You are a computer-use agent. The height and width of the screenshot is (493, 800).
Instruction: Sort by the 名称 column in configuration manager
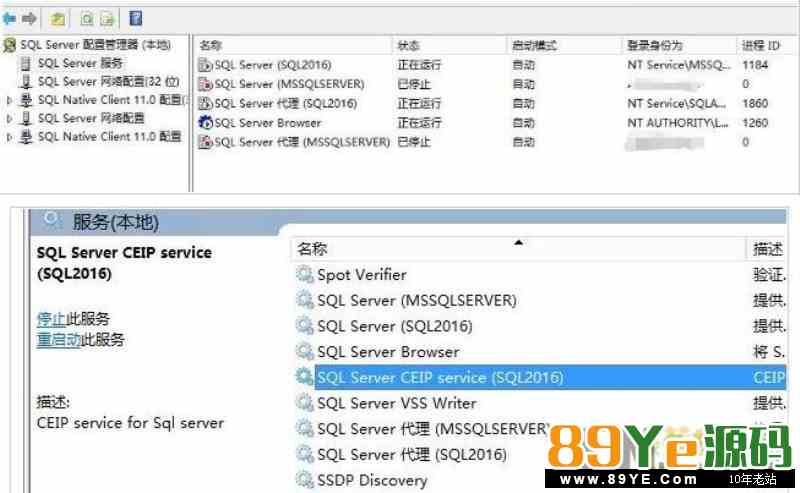coord(211,46)
